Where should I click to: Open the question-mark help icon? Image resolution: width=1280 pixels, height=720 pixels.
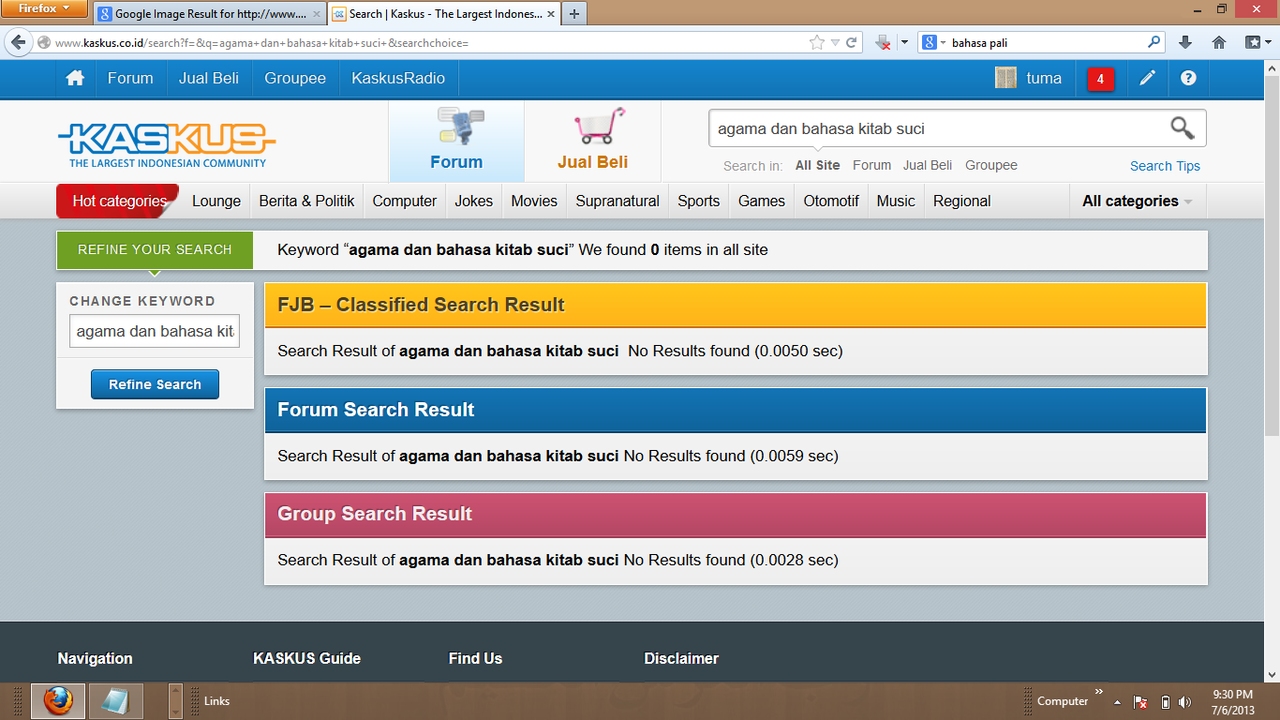pyautogui.click(x=1188, y=78)
